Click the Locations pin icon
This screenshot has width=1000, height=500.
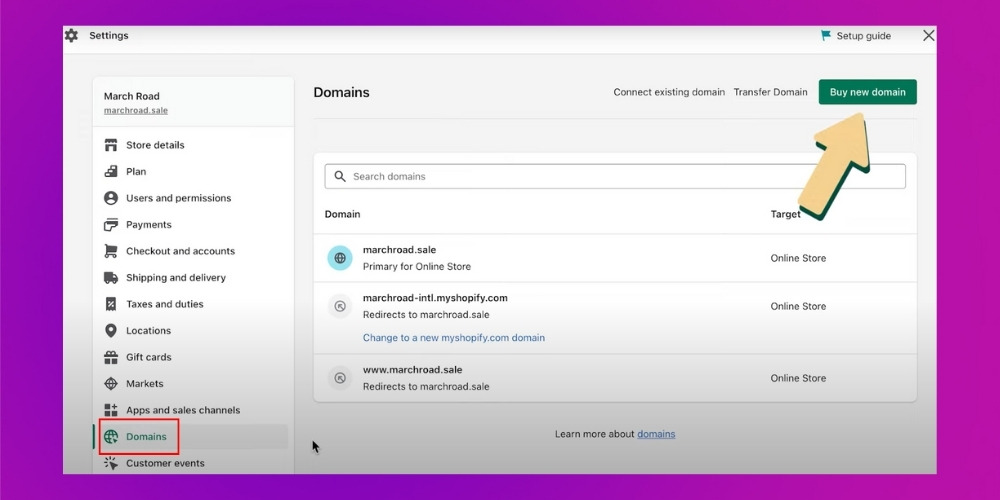[x=111, y=331]
